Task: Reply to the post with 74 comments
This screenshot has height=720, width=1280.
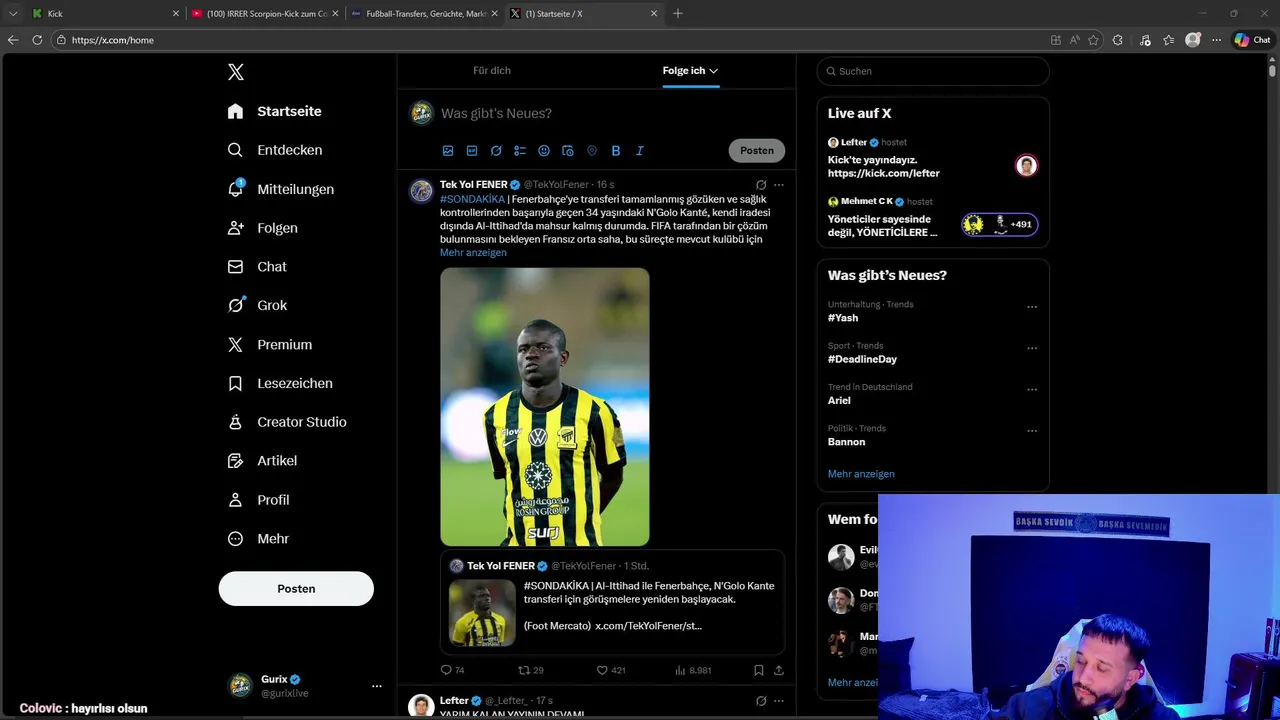Action: (452, 670)
